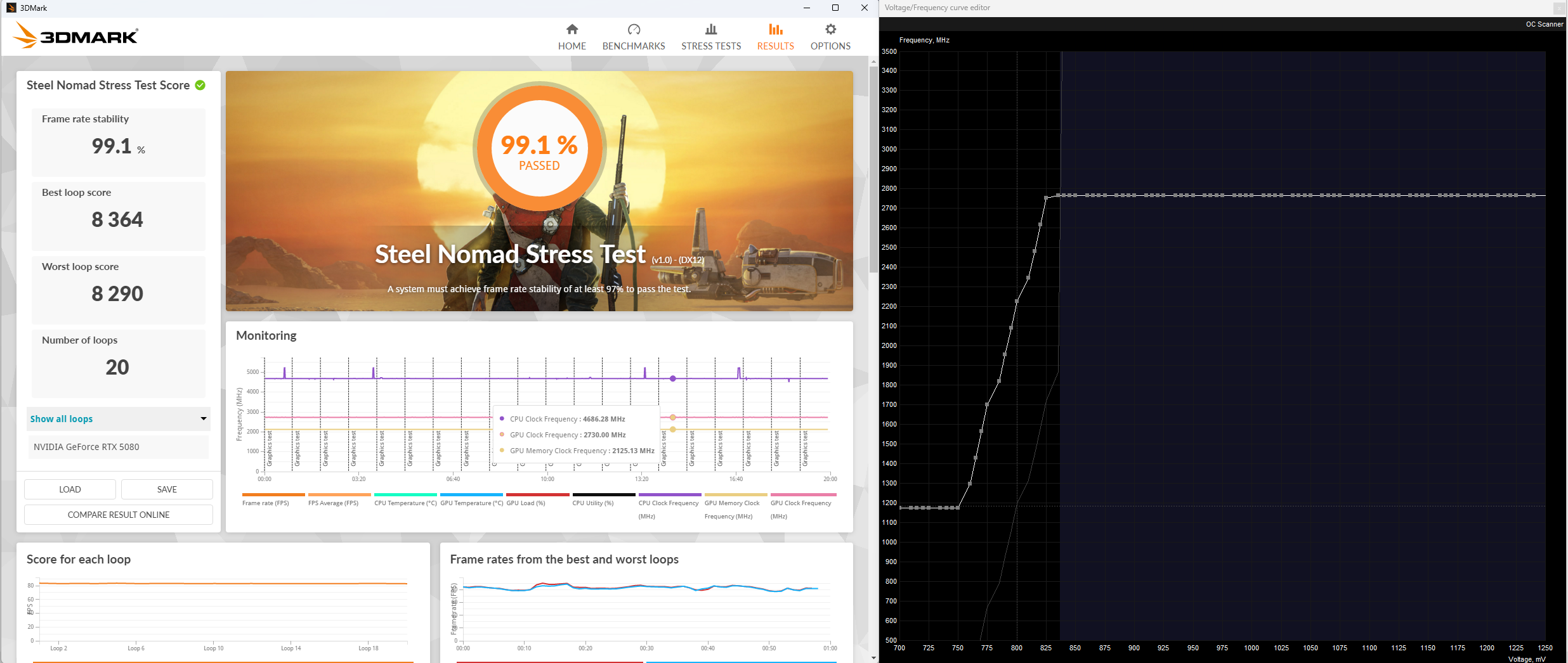Viewport: 1568px width, 663px height.
Task: Select the curve point at 800 mV
Action: coord(1017,301)
